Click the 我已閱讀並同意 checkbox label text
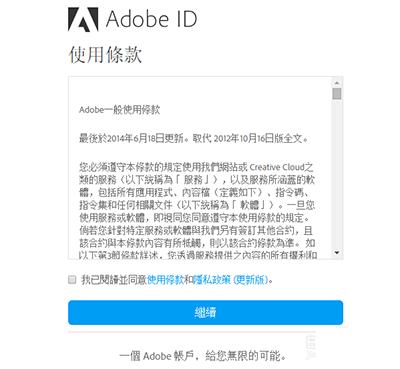The image size is (400, 369). pos(114,280)
